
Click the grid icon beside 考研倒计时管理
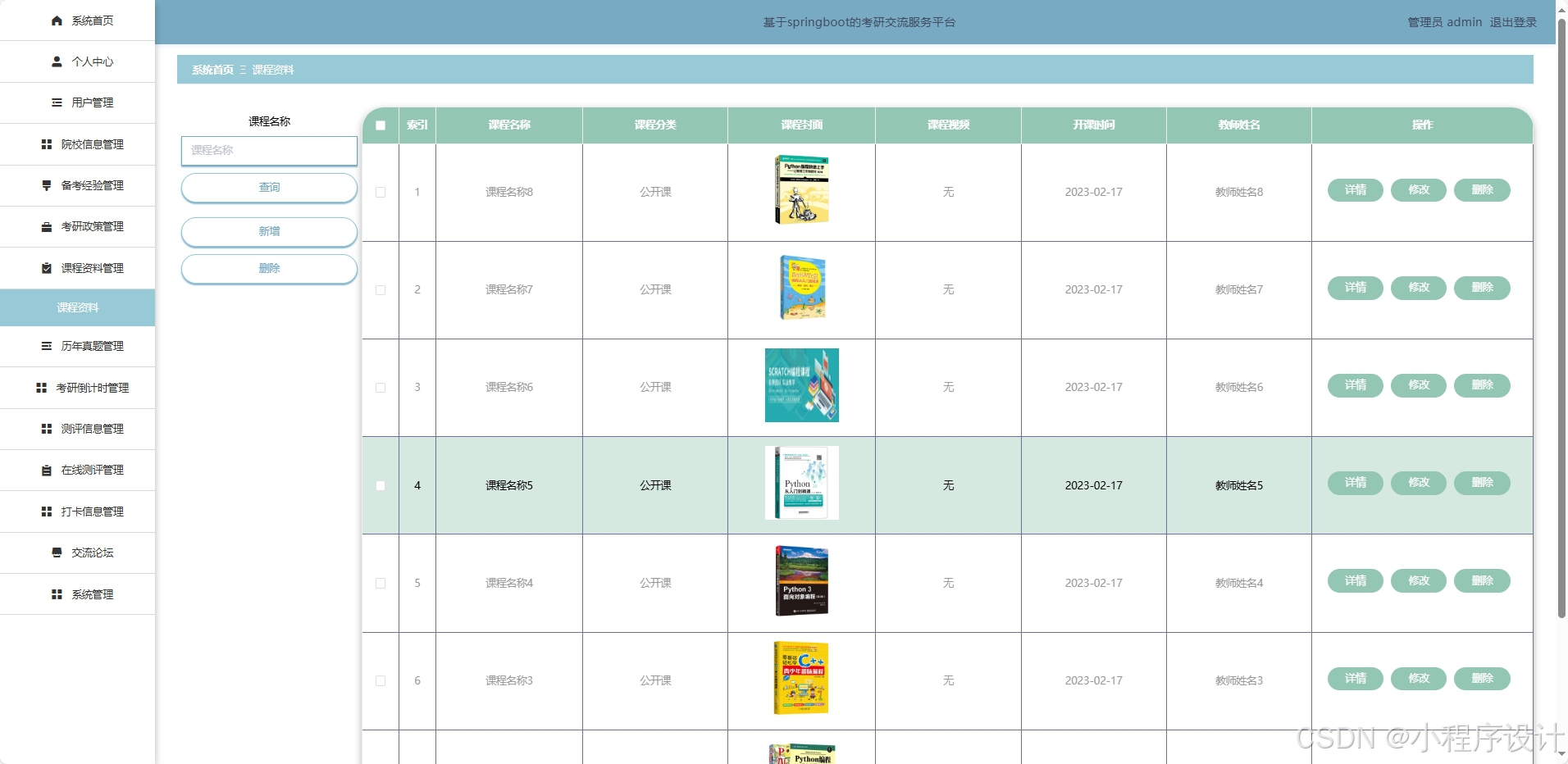pos(41,388)
